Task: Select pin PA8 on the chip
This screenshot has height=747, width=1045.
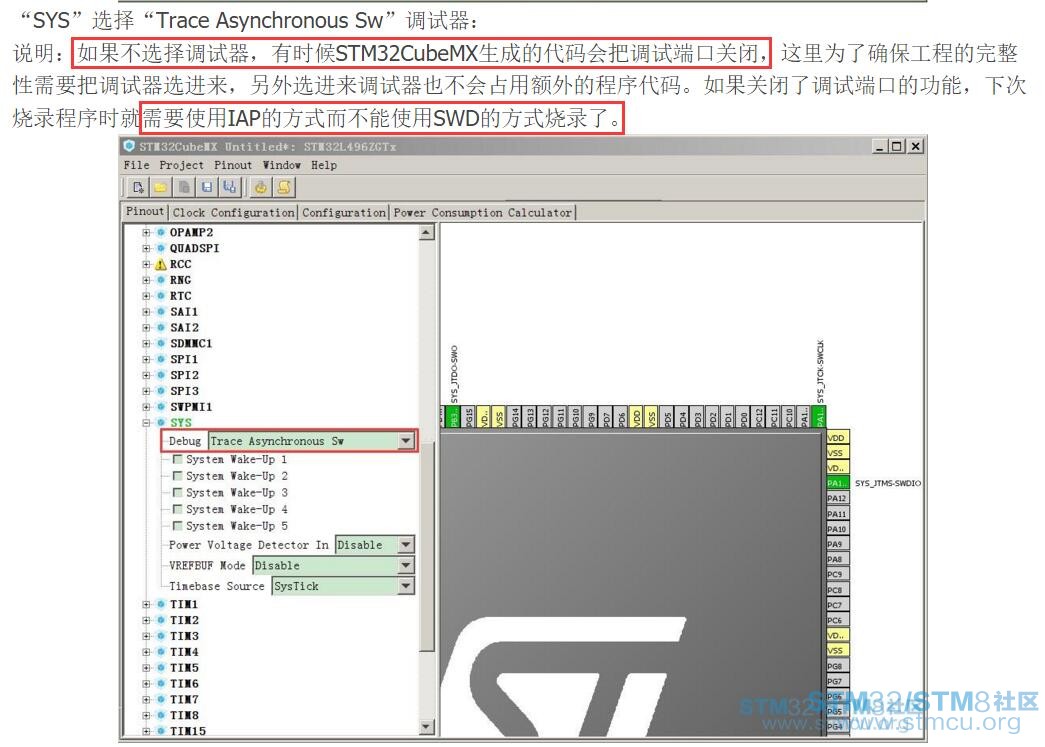Action: (x=837, y=559)
